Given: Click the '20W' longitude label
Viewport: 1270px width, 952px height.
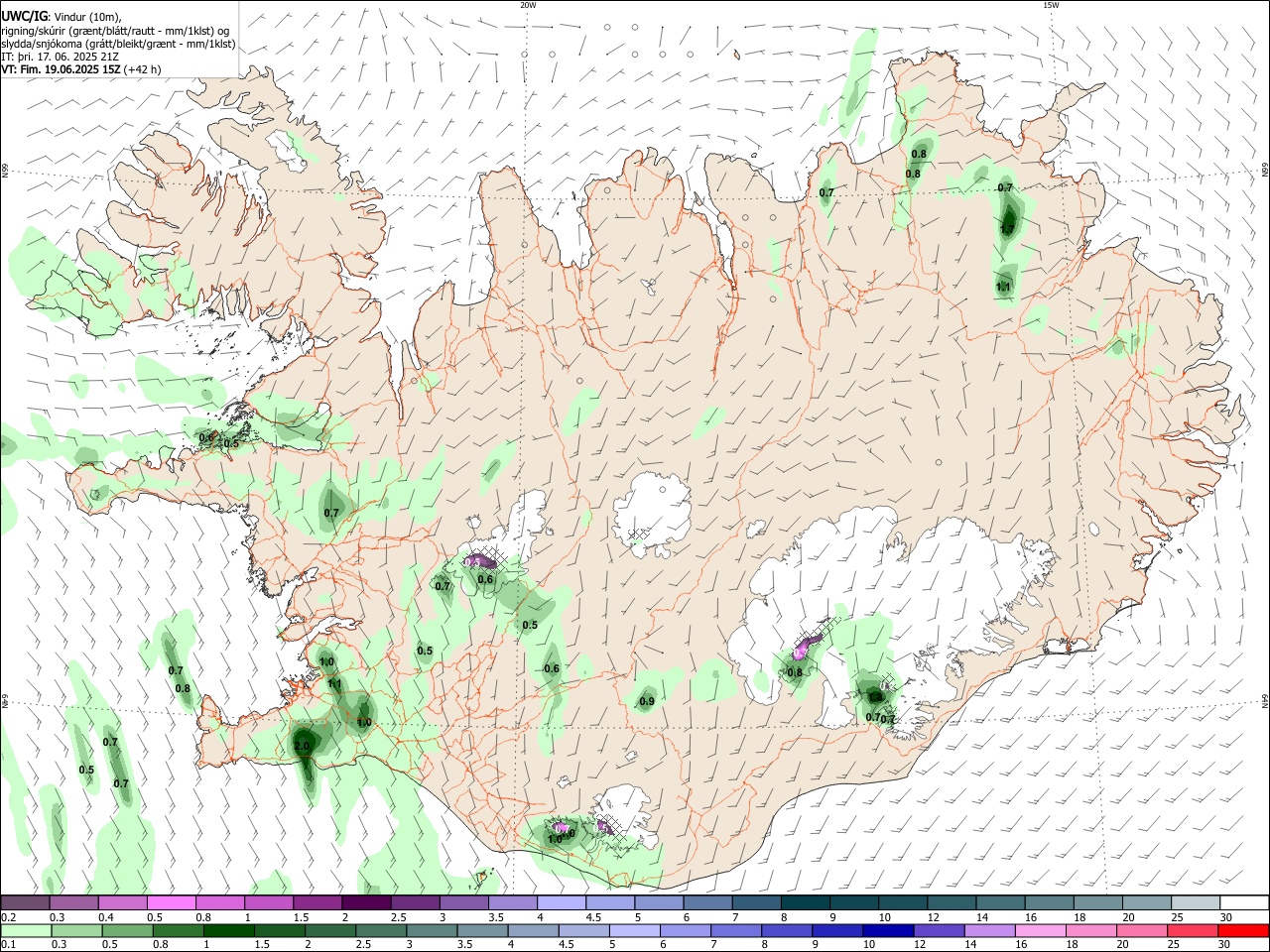Looking at the screenshot, I should (x=528, y=5).
